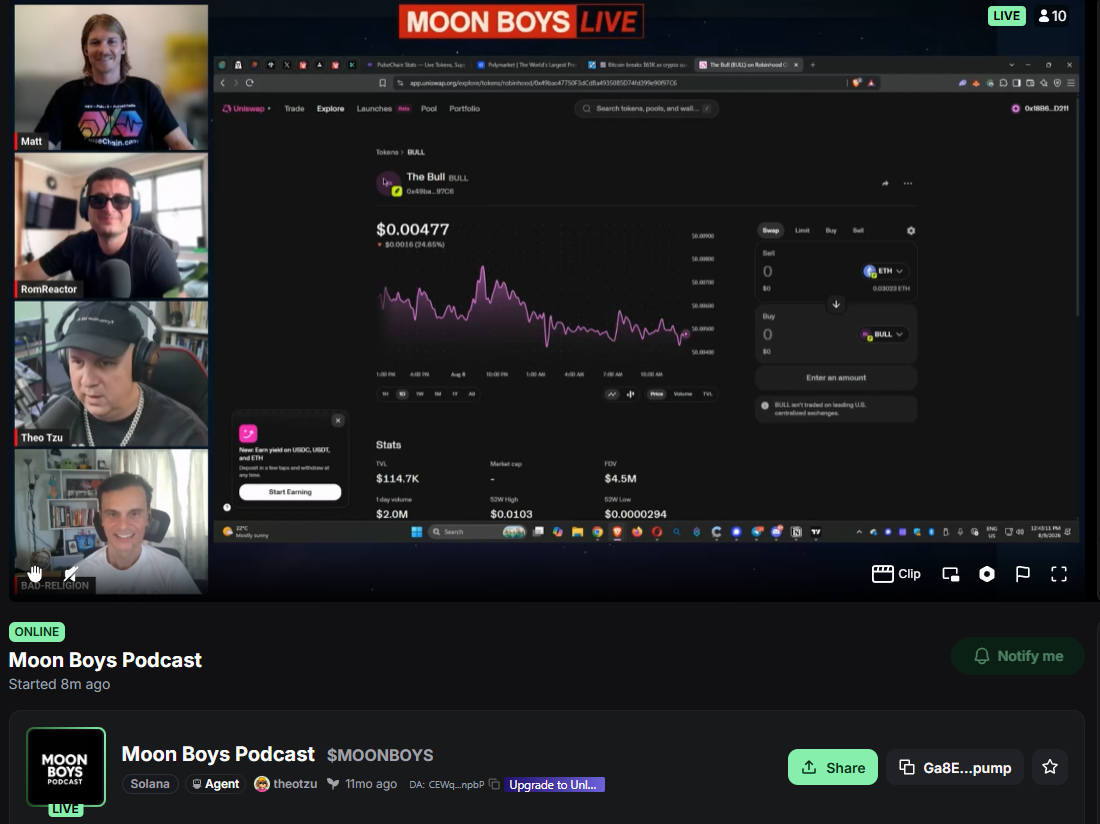
Task: Select the 1M chart timeframe
Action: coord(437,394)
